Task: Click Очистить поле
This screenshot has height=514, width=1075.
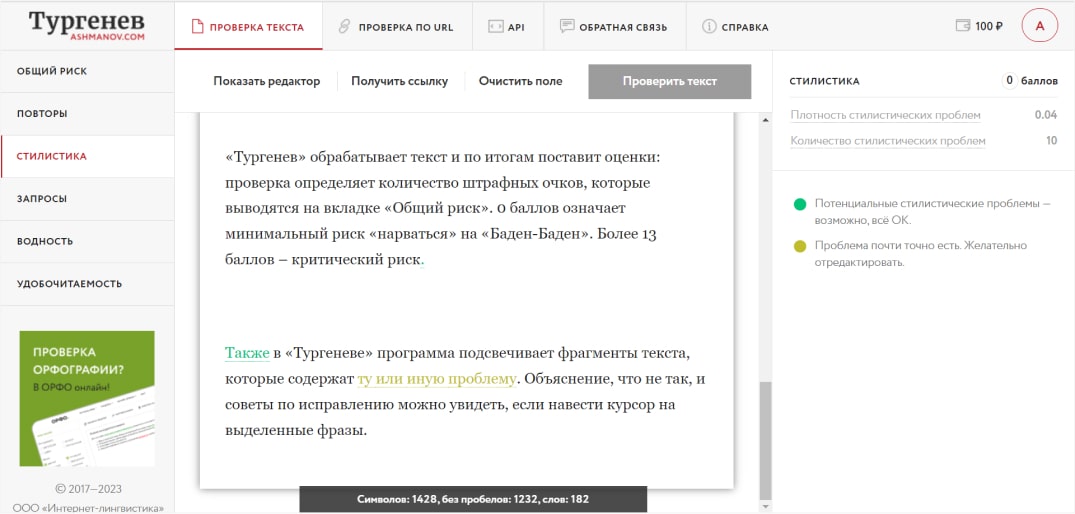Action: (520, 82)
